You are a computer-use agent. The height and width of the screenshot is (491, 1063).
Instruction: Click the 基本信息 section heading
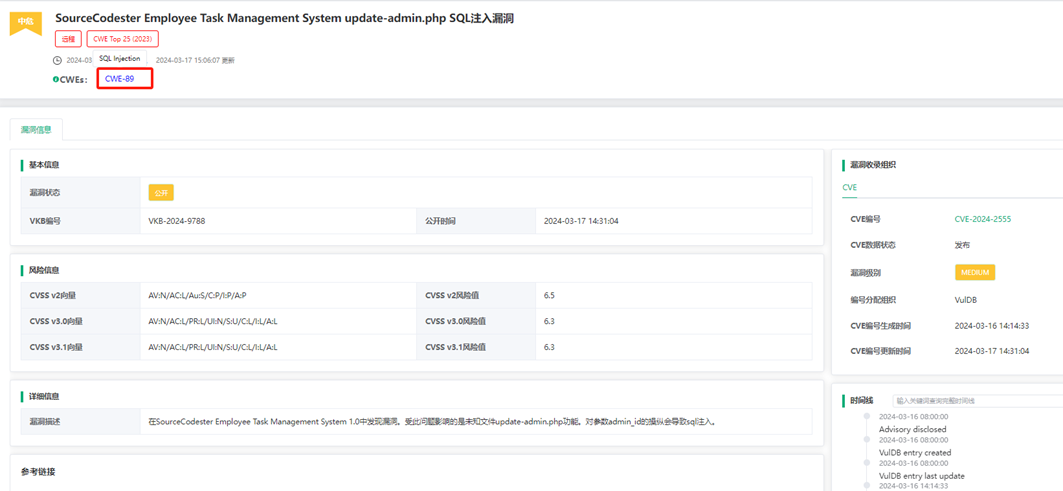tap(43, 165)
